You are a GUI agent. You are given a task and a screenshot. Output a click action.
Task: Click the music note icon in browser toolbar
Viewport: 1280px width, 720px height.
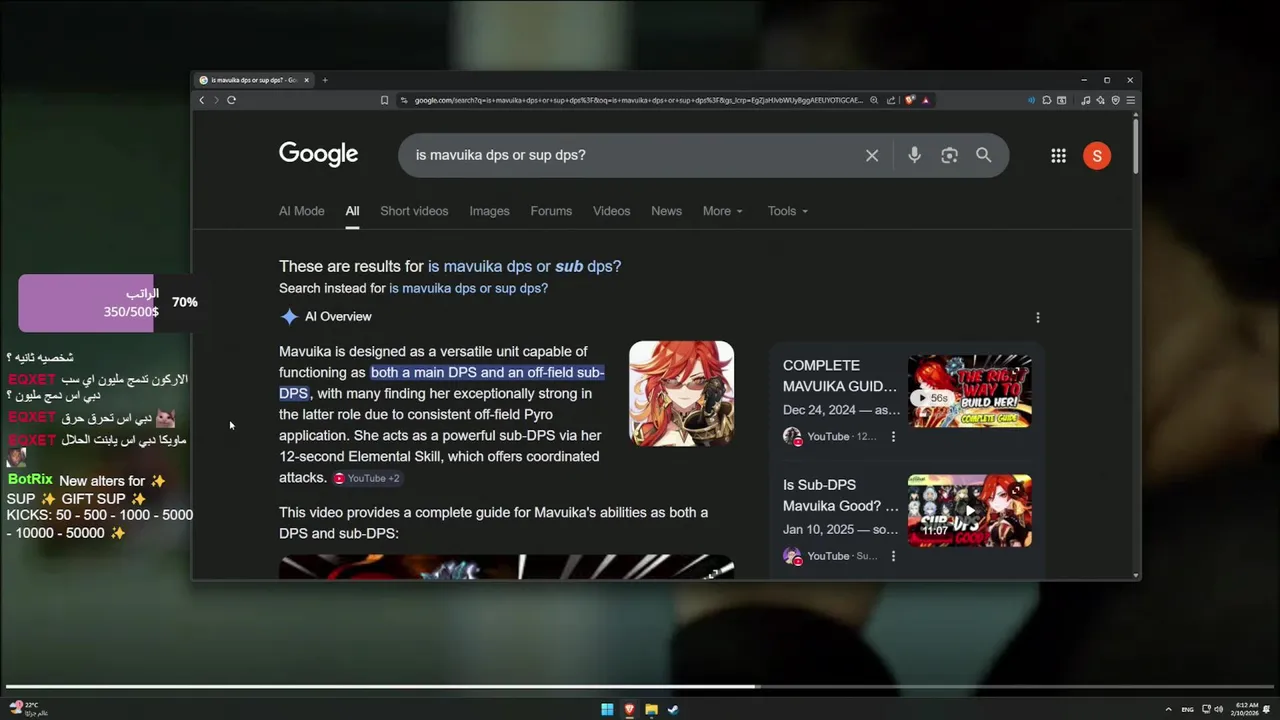pos(1086,100)
